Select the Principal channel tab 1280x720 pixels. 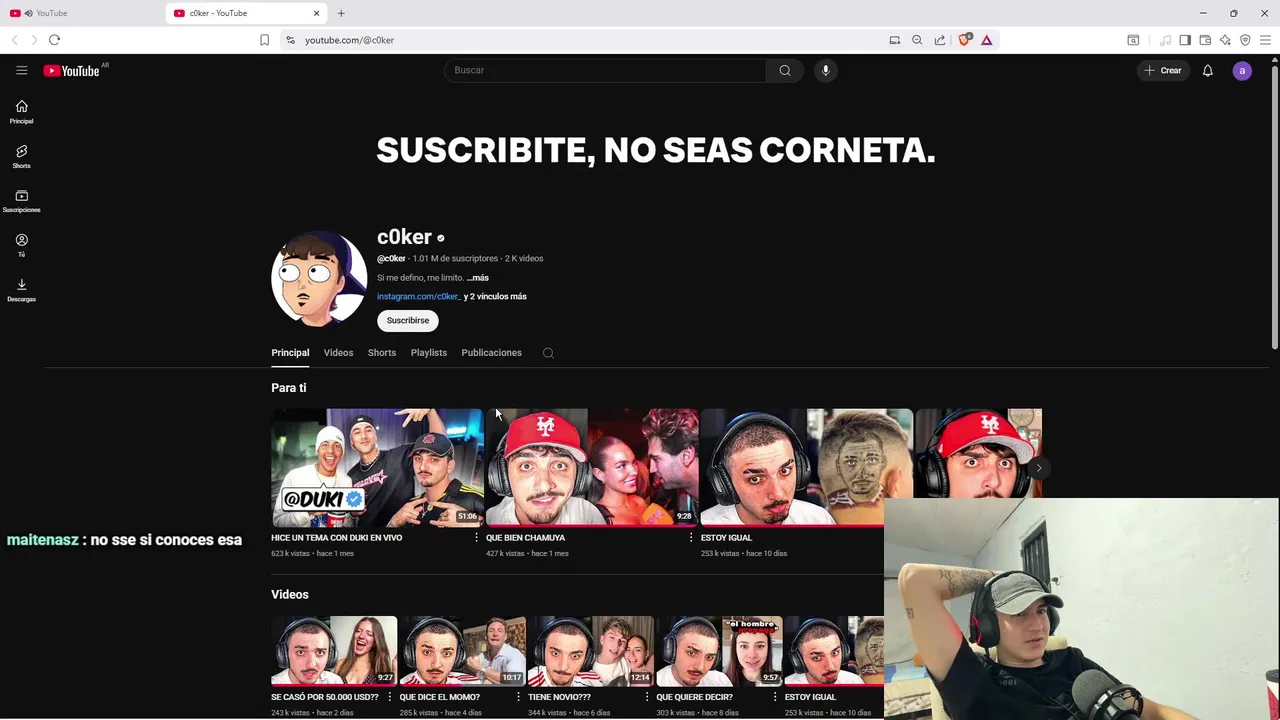[290, 353]
